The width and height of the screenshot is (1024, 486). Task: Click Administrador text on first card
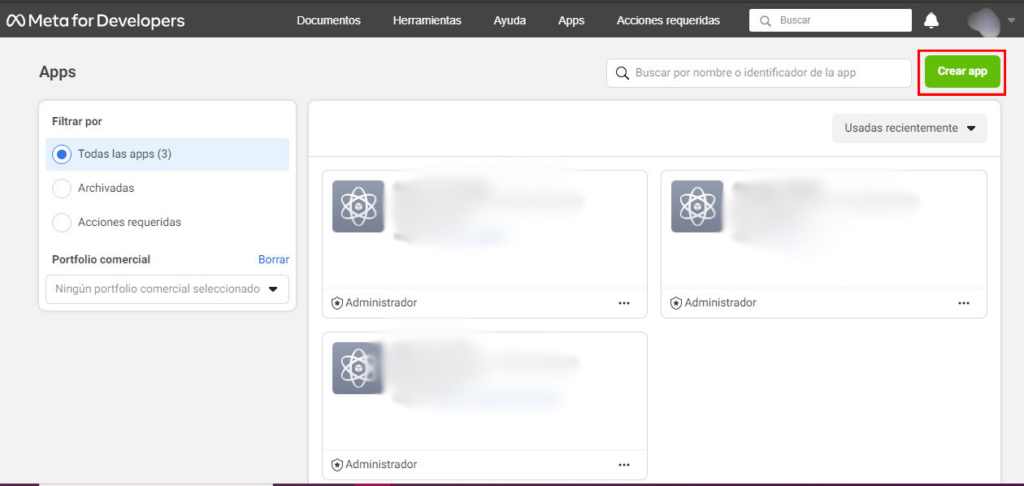(x=381, y=303)
